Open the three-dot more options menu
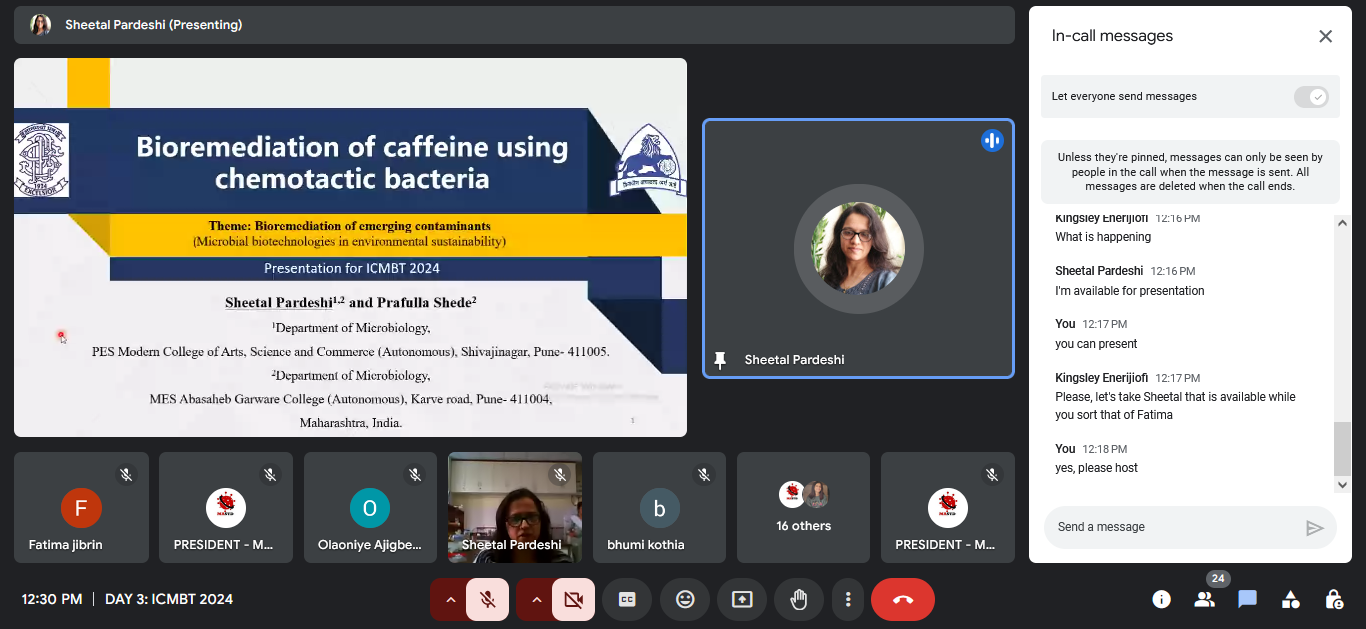This screenshot has height=629, width=1366. pos(848,599)
